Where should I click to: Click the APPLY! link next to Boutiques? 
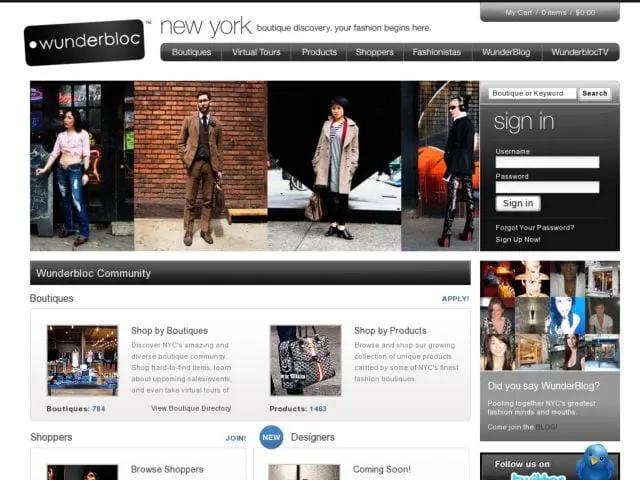coord(455,299)
